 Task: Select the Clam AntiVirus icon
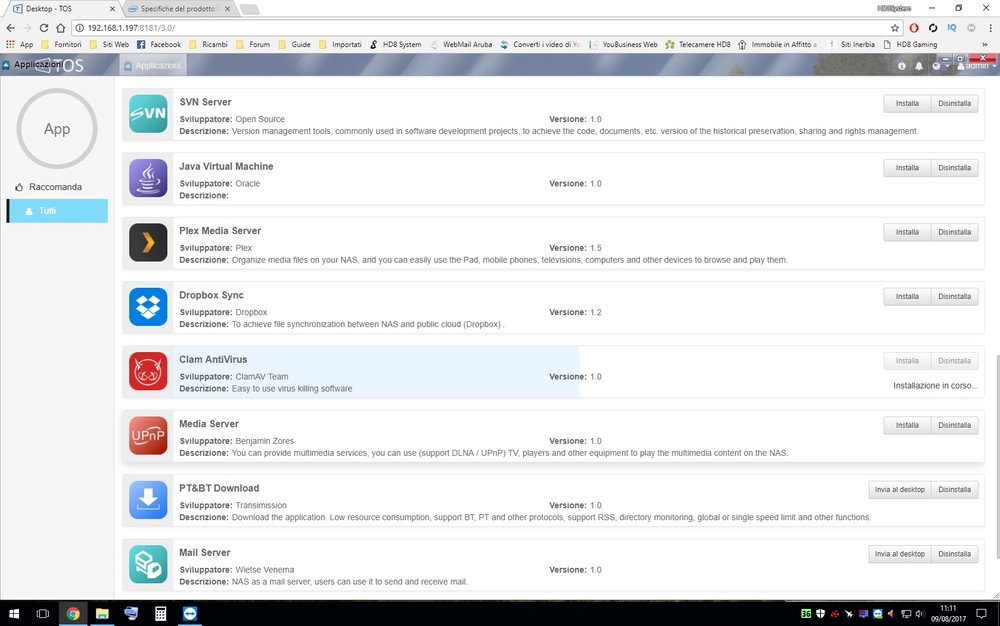[x=148, y=371]
